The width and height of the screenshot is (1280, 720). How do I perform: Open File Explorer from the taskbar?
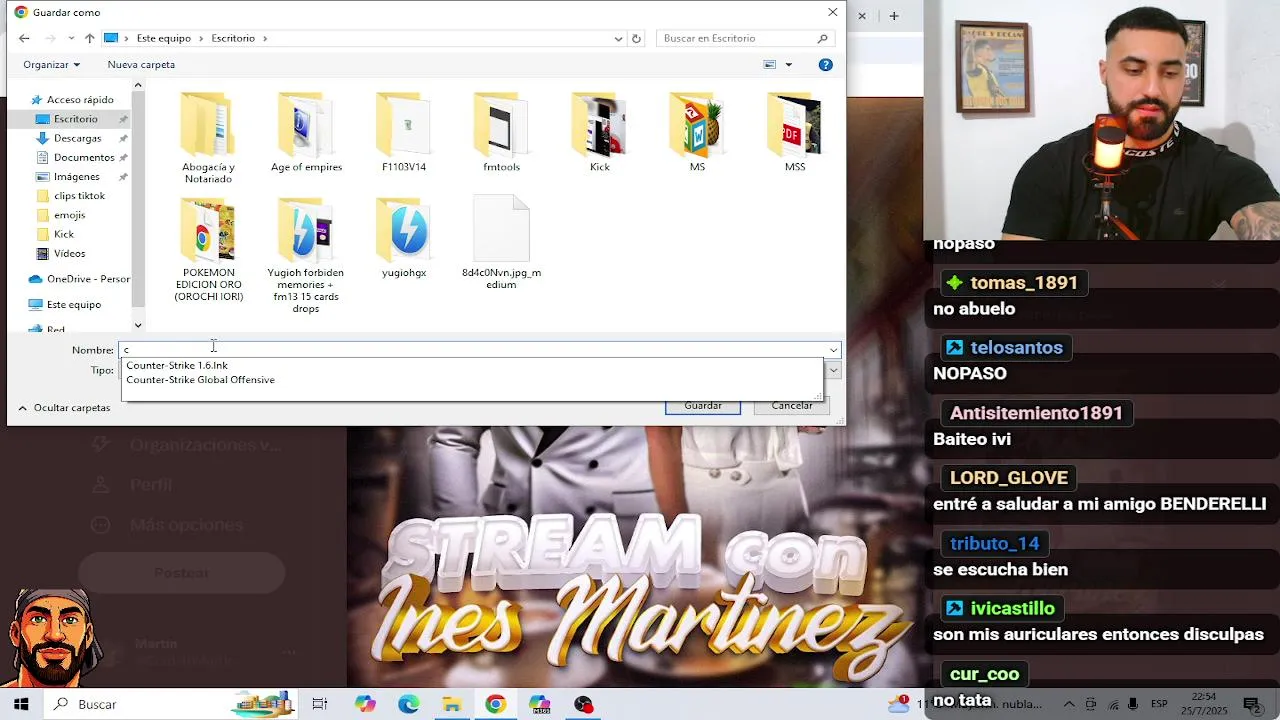click(x=452, y=704)
